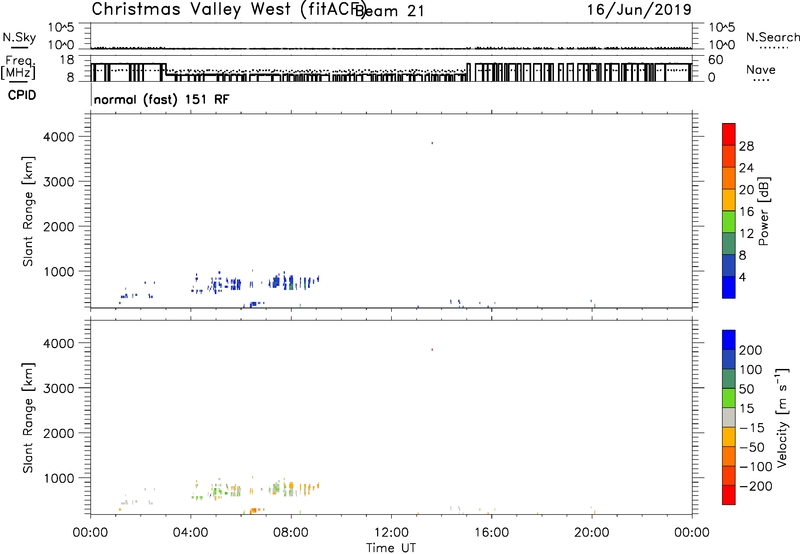Select the '04:00' time tick label
Screen dimensions: 800x554
click(x=191, y=533)
